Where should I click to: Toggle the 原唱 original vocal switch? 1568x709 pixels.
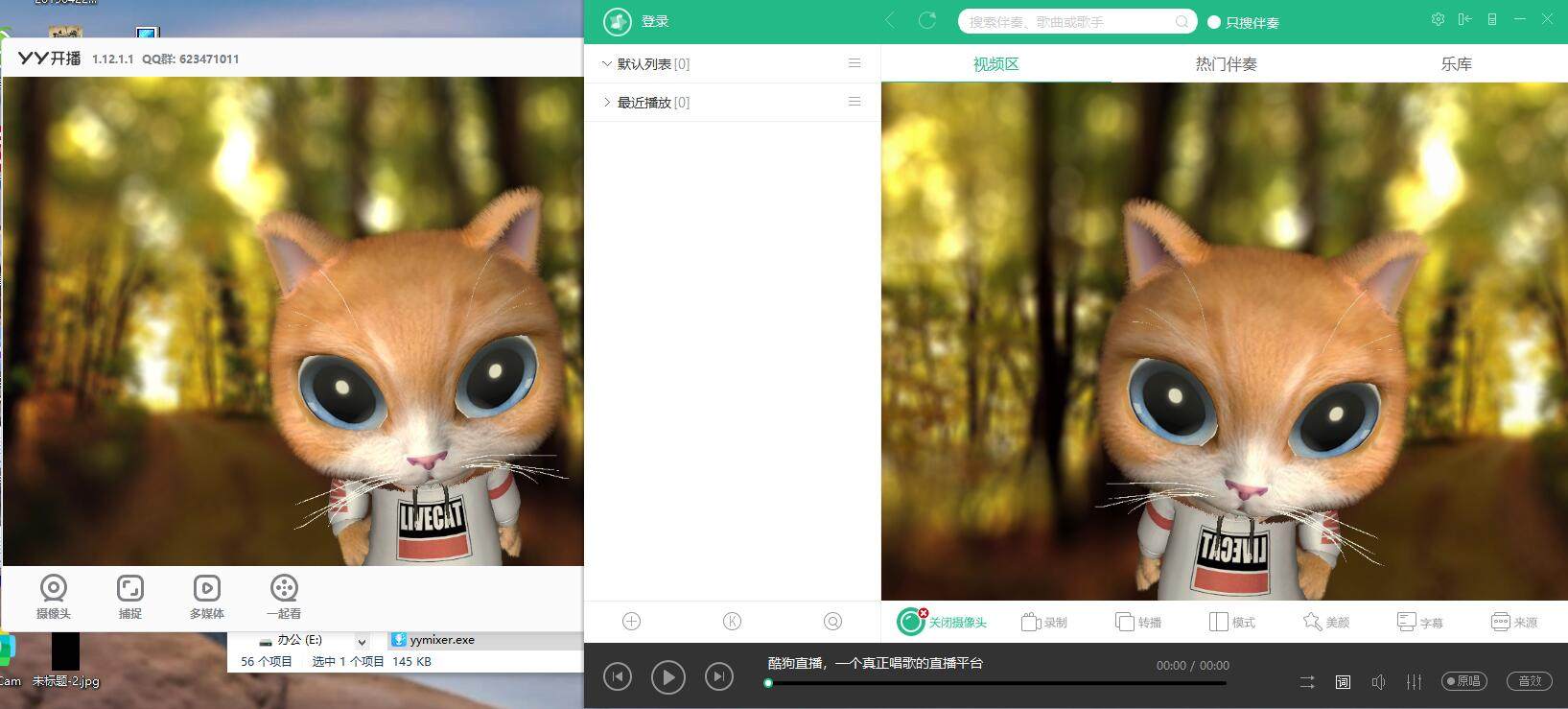pyautogui.click(x=1464, y=681)
